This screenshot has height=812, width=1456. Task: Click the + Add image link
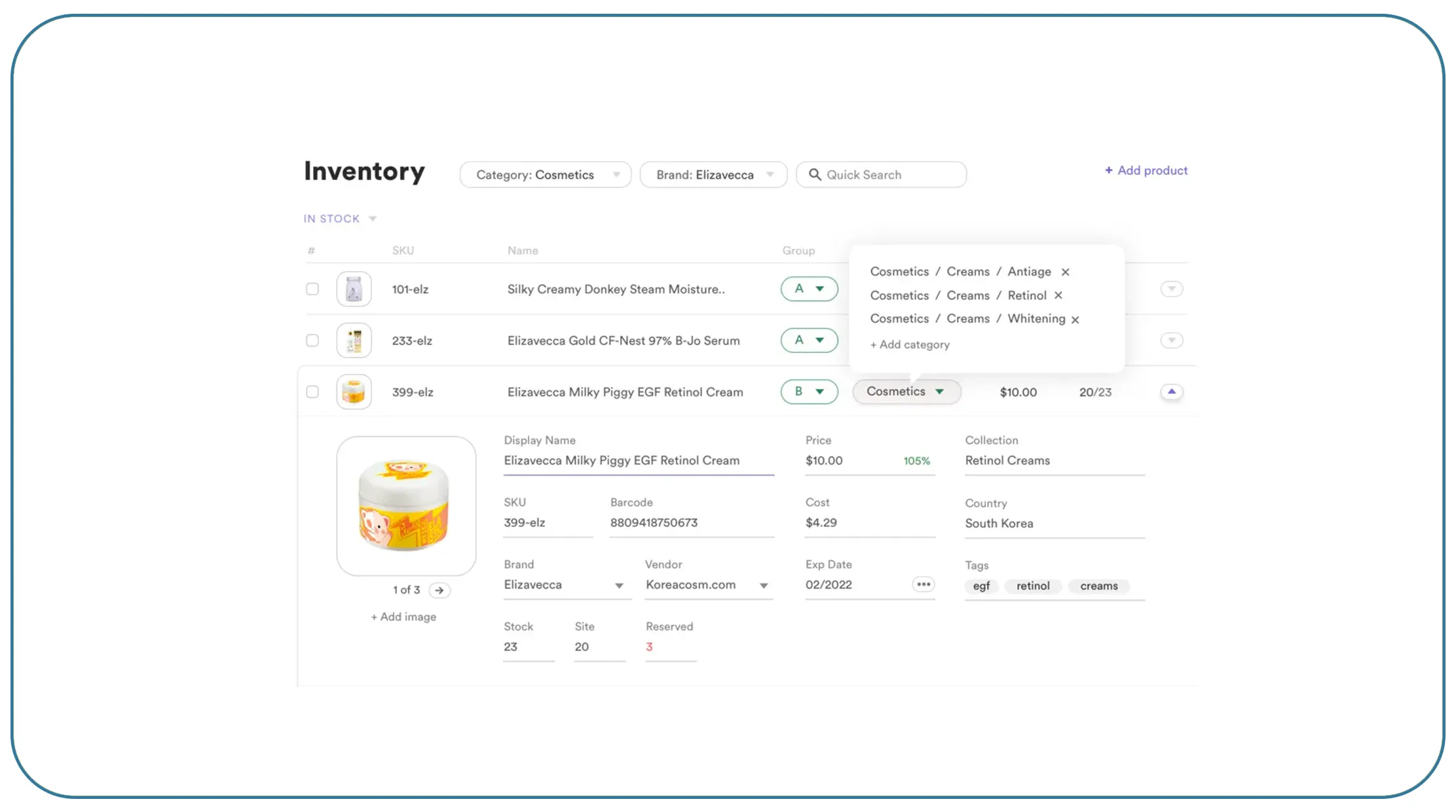(403, 617)
